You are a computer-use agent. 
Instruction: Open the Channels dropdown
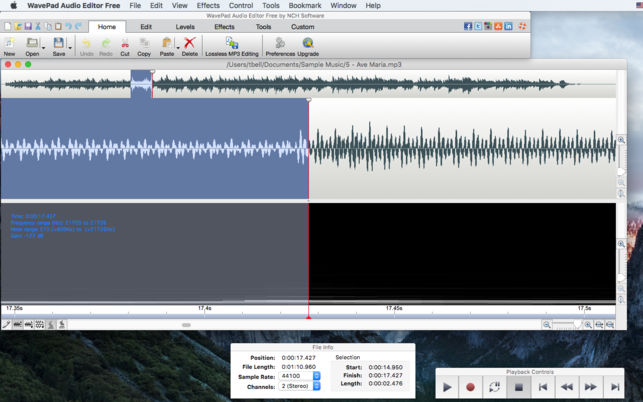pos(317,385)
